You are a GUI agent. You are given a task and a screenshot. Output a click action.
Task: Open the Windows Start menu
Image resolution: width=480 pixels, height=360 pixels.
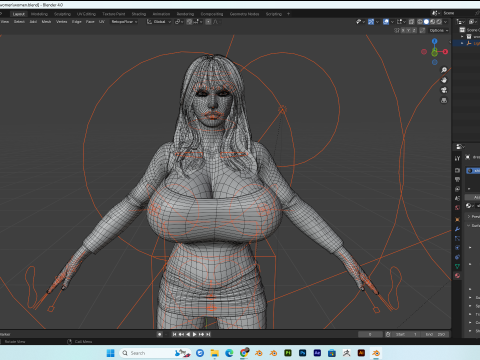pyautogui.click(x=110, y=353)
